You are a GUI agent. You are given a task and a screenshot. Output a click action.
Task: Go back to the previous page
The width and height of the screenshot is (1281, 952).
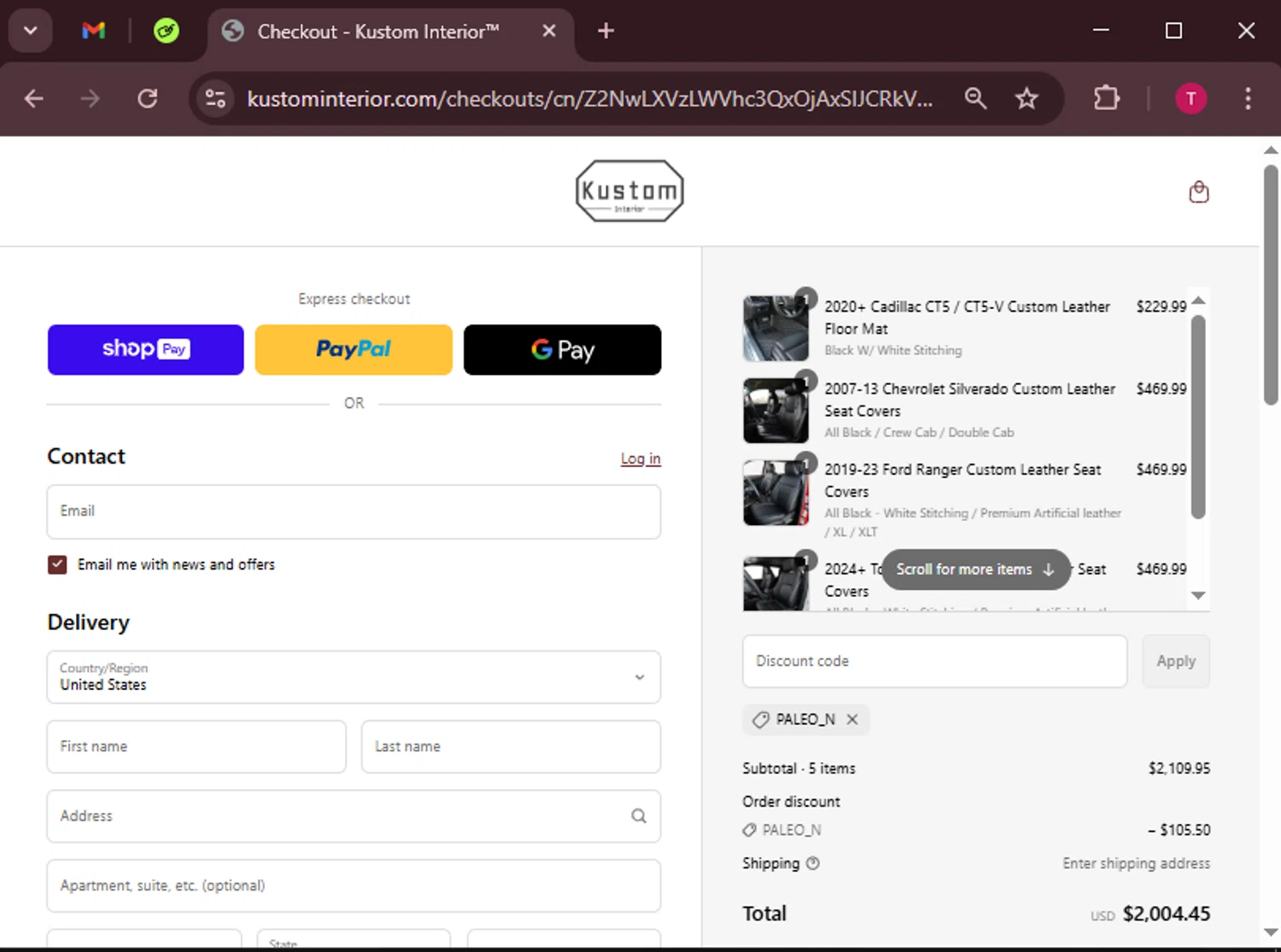(x=34, y=98)
